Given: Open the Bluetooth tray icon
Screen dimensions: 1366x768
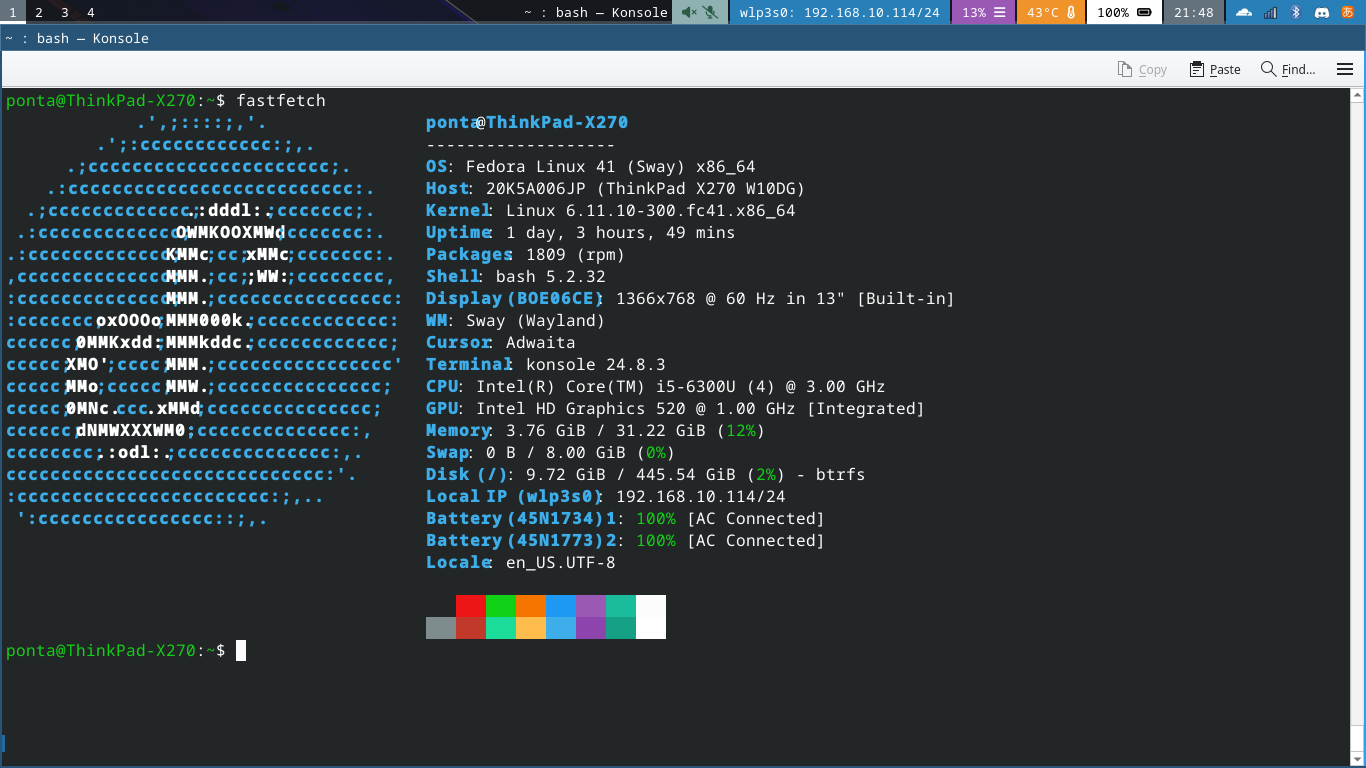Looking at the screenshot, I should [x=1296, y=12].
